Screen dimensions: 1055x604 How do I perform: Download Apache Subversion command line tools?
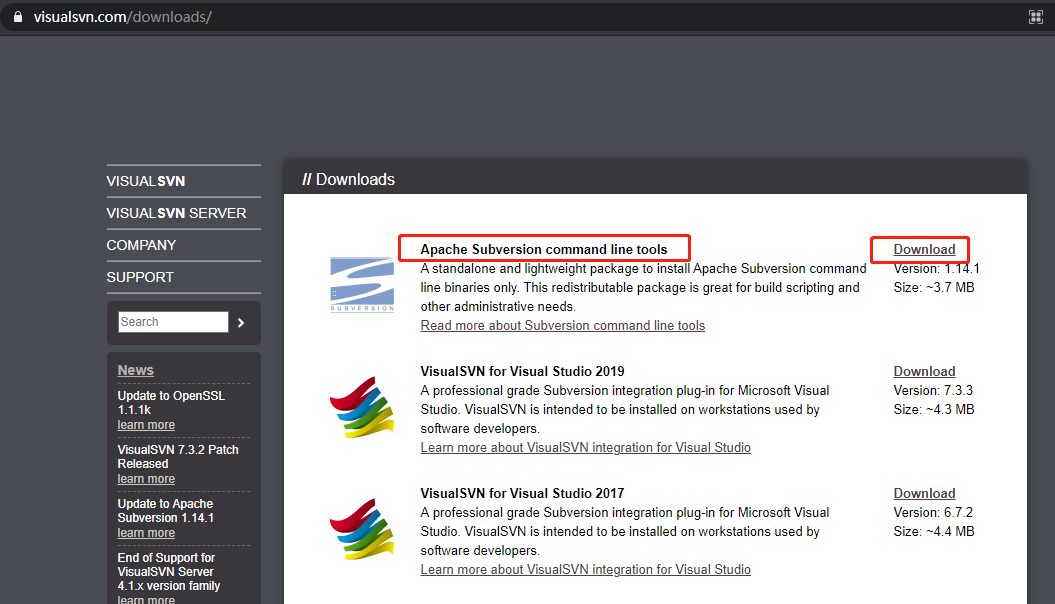(x=924, y=250)
